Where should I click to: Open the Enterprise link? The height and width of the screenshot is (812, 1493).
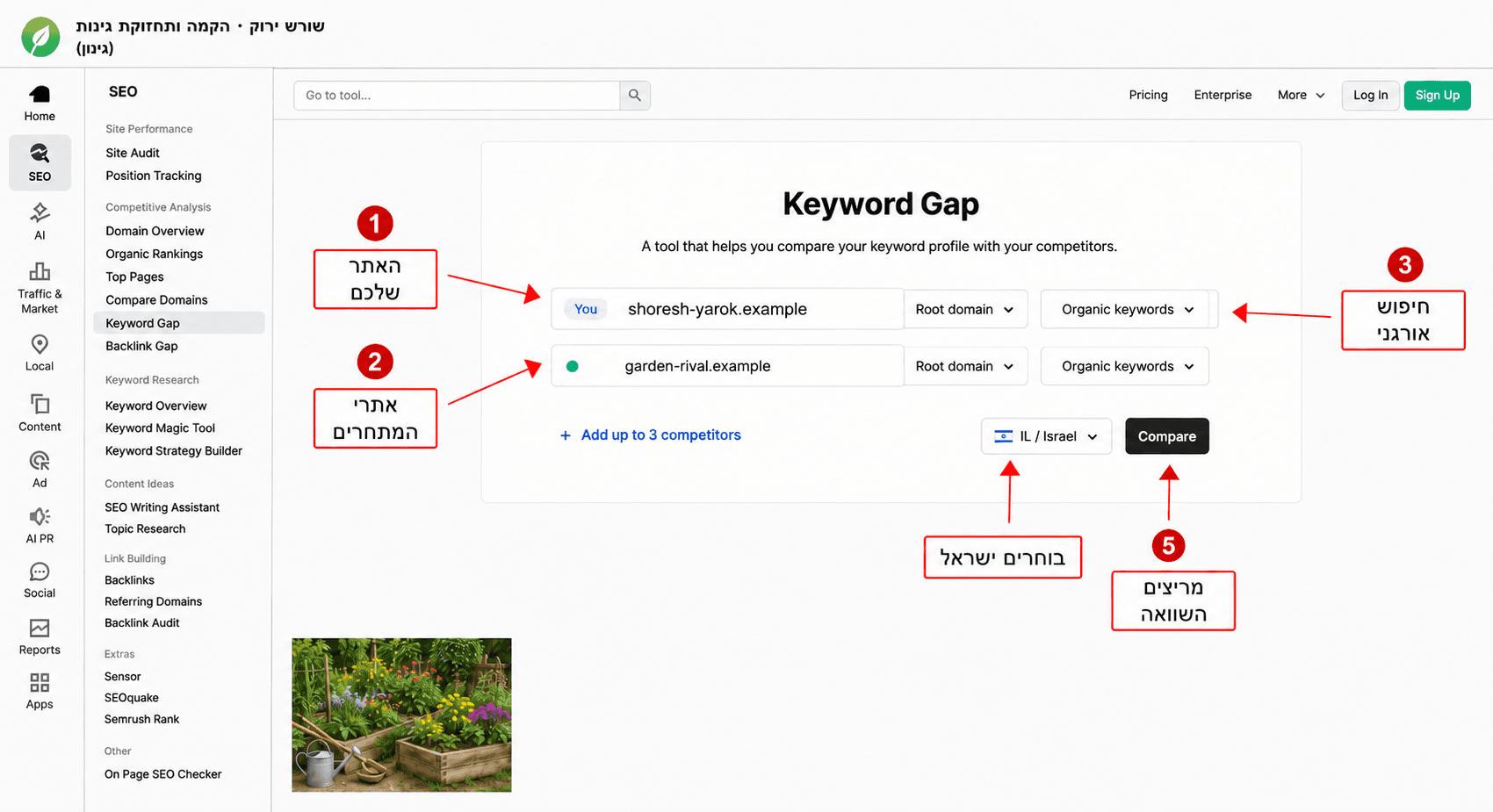(x=1223, y=95)
